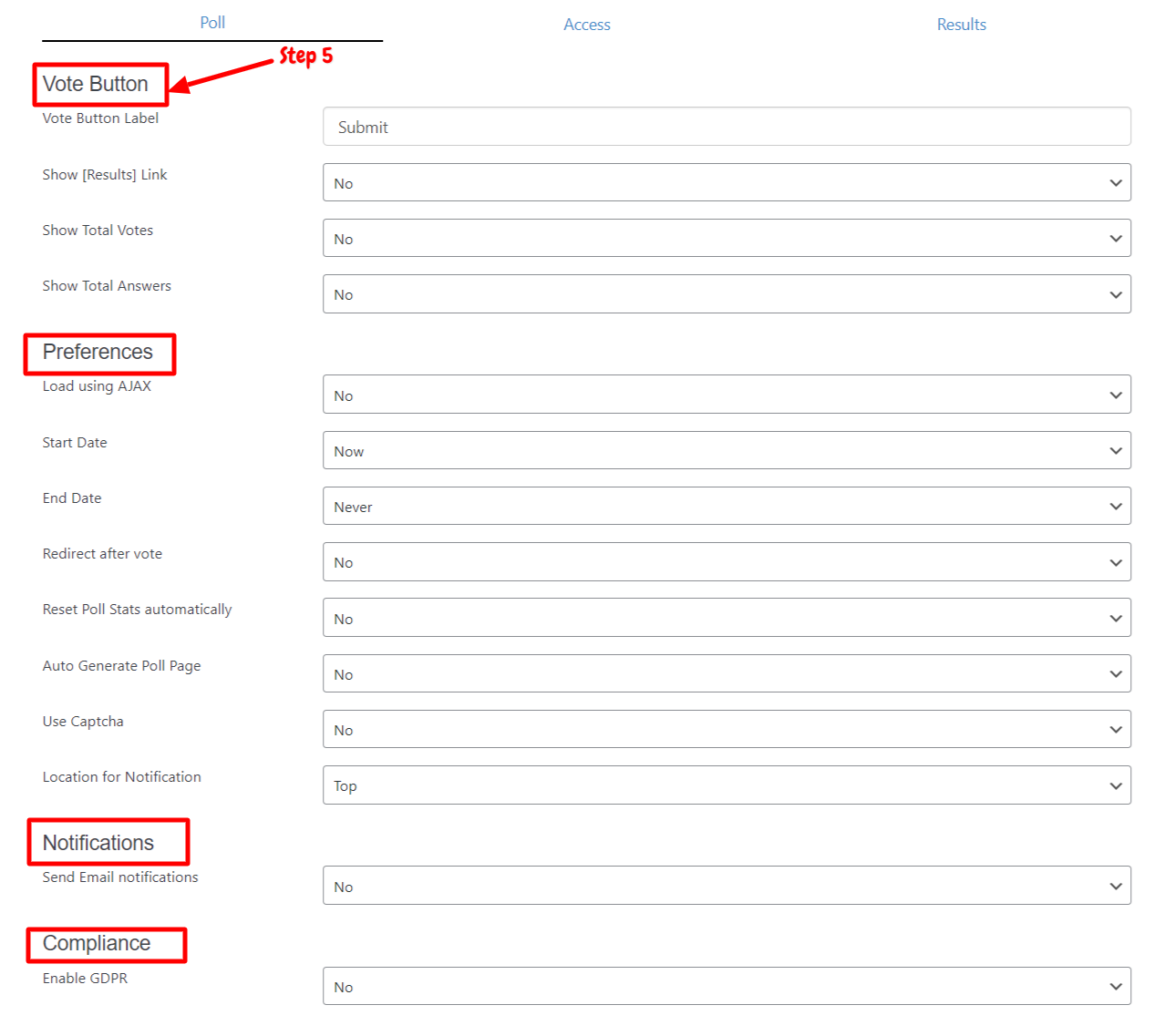Open the Enable GDPR dropdown

click(x=727, y=986)
